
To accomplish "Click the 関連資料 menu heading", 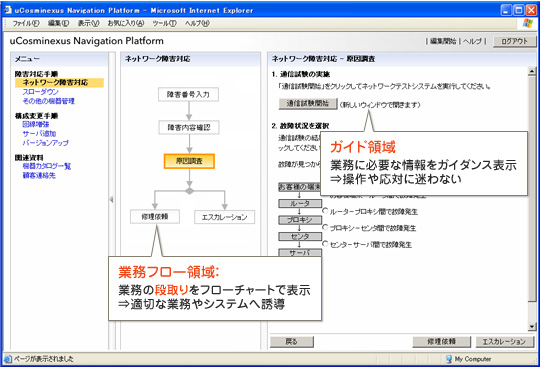I will 29,157.
